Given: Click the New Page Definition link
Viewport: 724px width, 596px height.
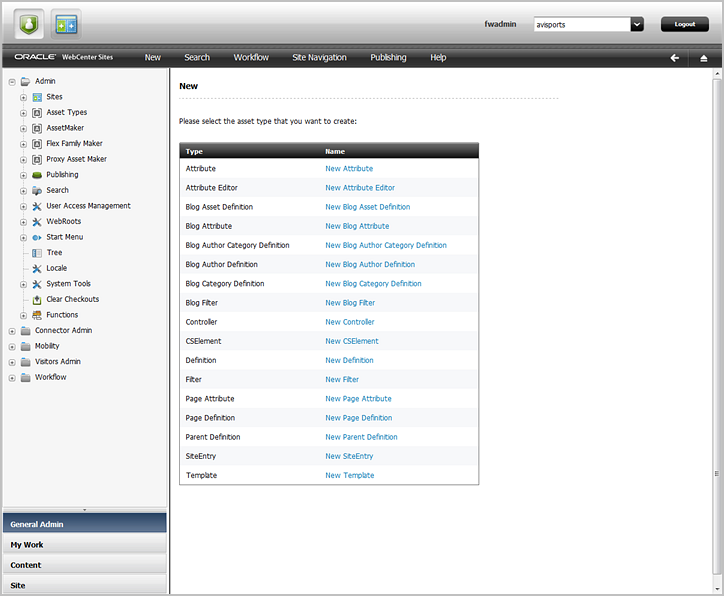Looking at the screenshot, I should (x=359, y=418).
